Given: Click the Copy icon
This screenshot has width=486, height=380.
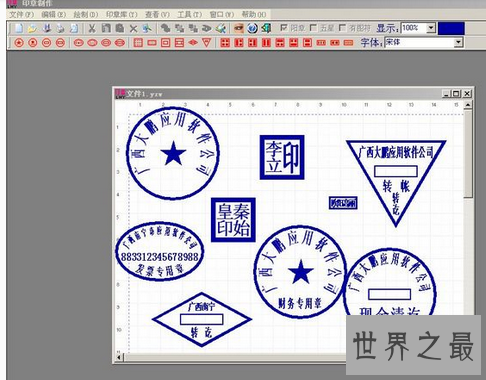Looking at the screenshot, I should pyautogui.click(x=106, y=28).
